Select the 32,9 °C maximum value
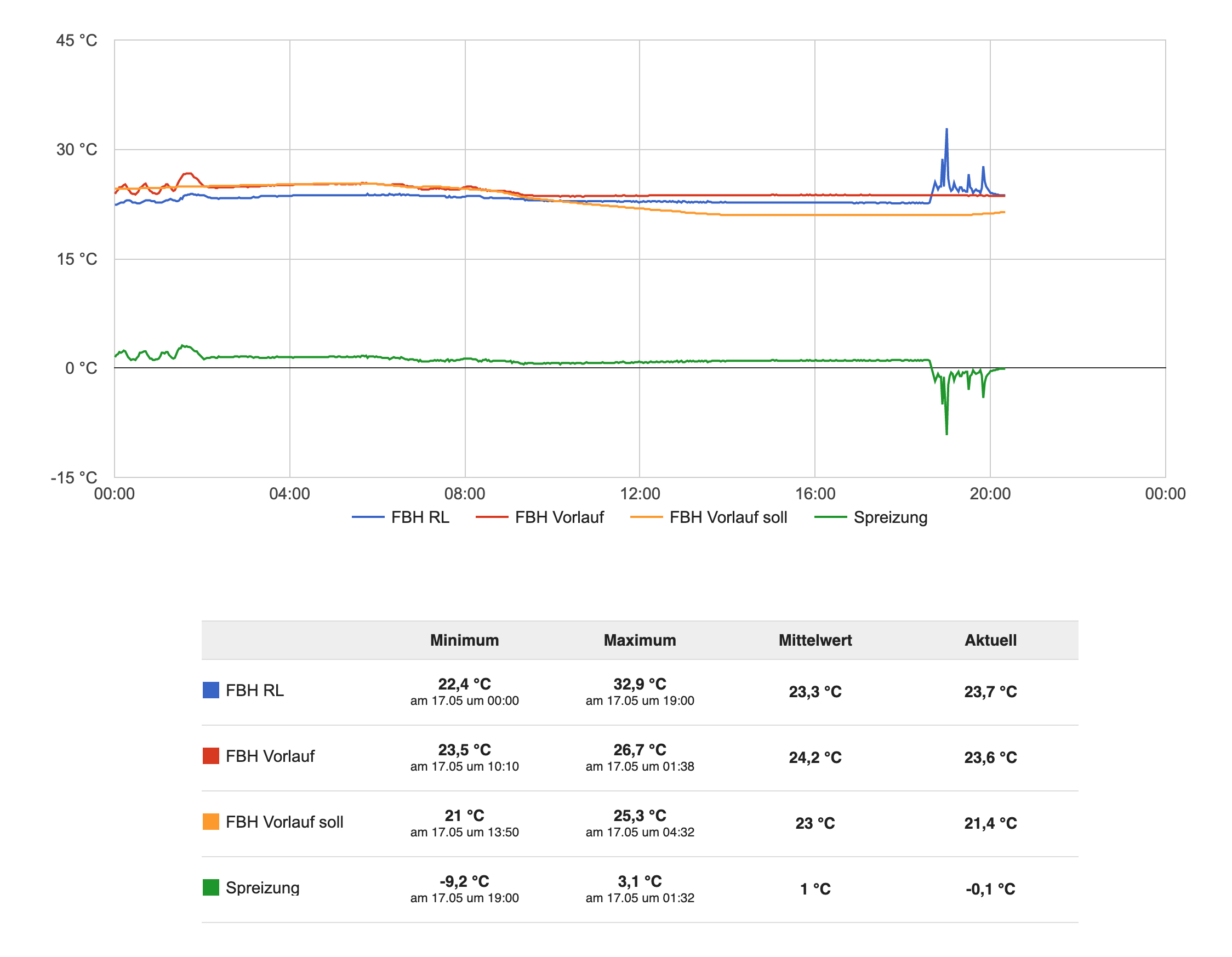Image resolution: width=1232 pixels, height=957 pixels. (640, 684)
